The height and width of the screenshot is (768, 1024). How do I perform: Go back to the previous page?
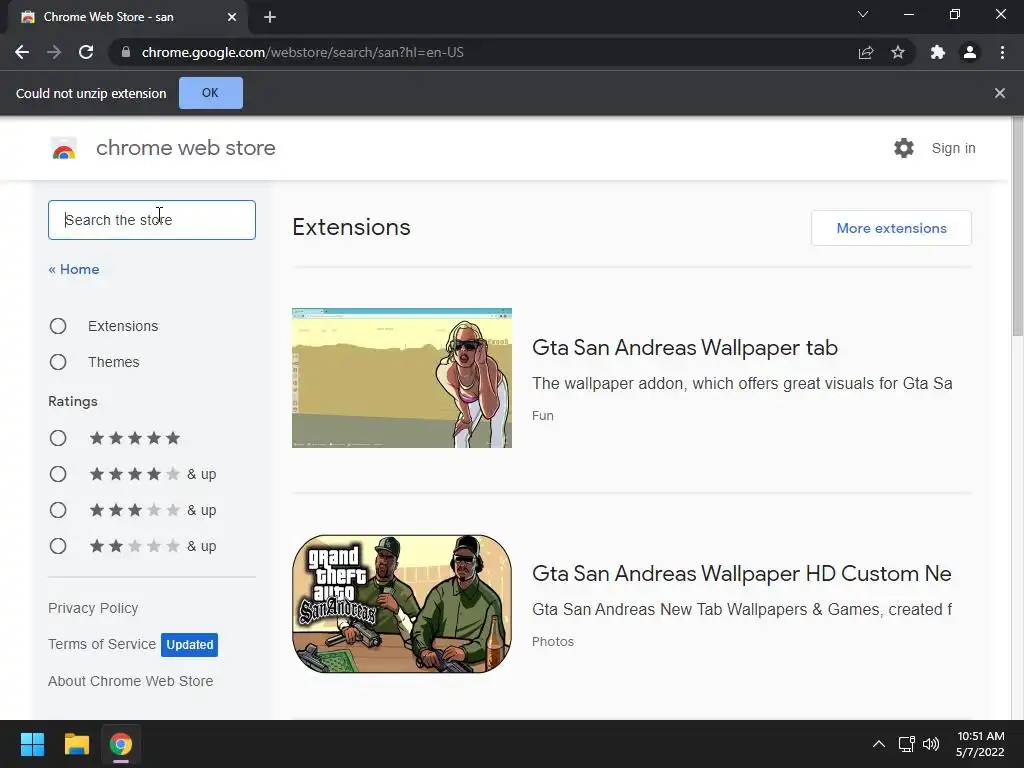[22, 52]
